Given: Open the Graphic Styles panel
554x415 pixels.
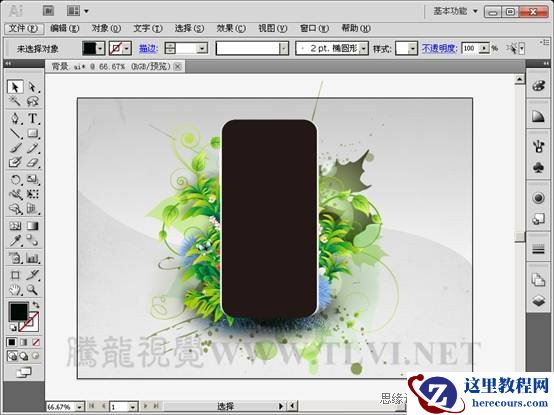Looking at the screenshot, I should pyautogui.click(x=538, y=219).
